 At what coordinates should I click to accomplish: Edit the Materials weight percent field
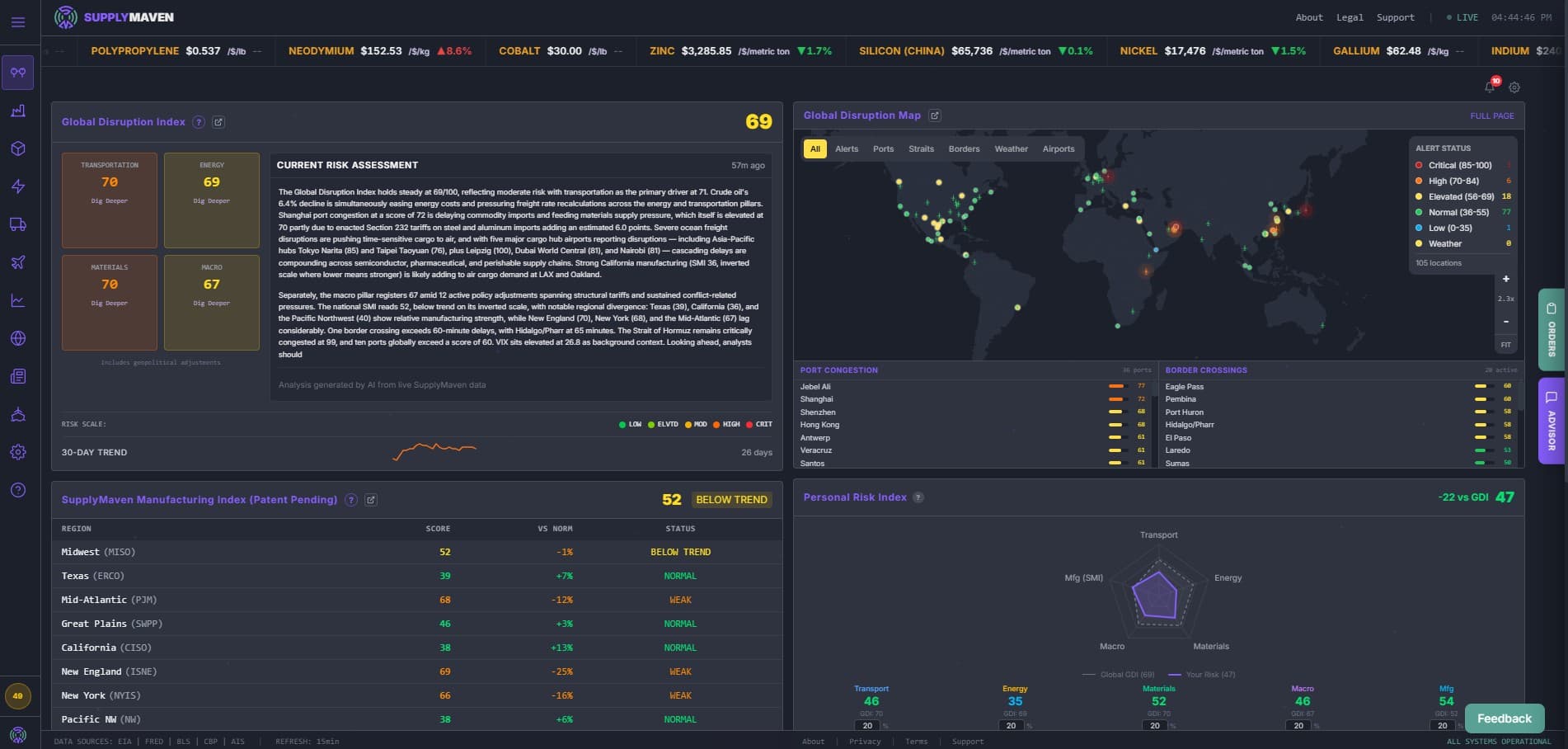tap(1155, 726)
